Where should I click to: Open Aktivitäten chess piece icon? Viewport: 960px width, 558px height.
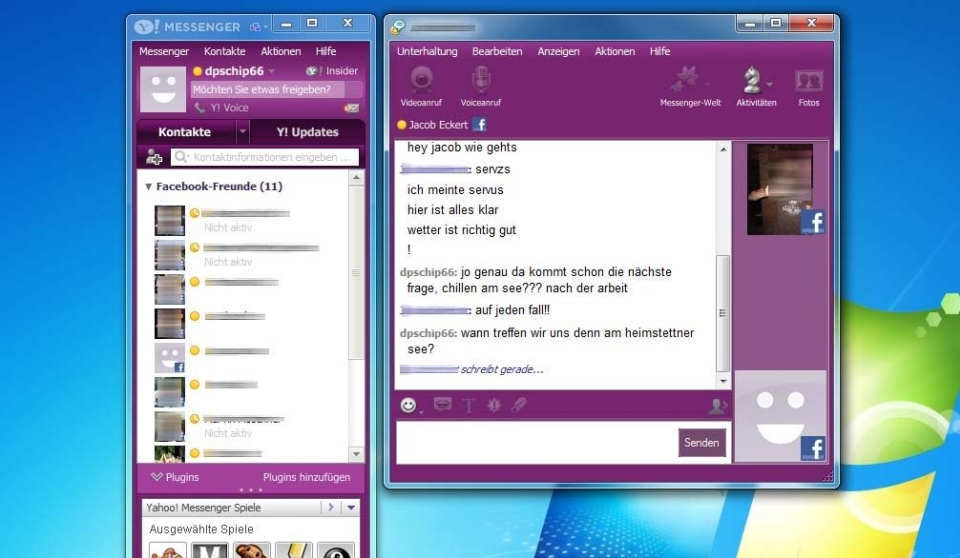tap(753, 80)
